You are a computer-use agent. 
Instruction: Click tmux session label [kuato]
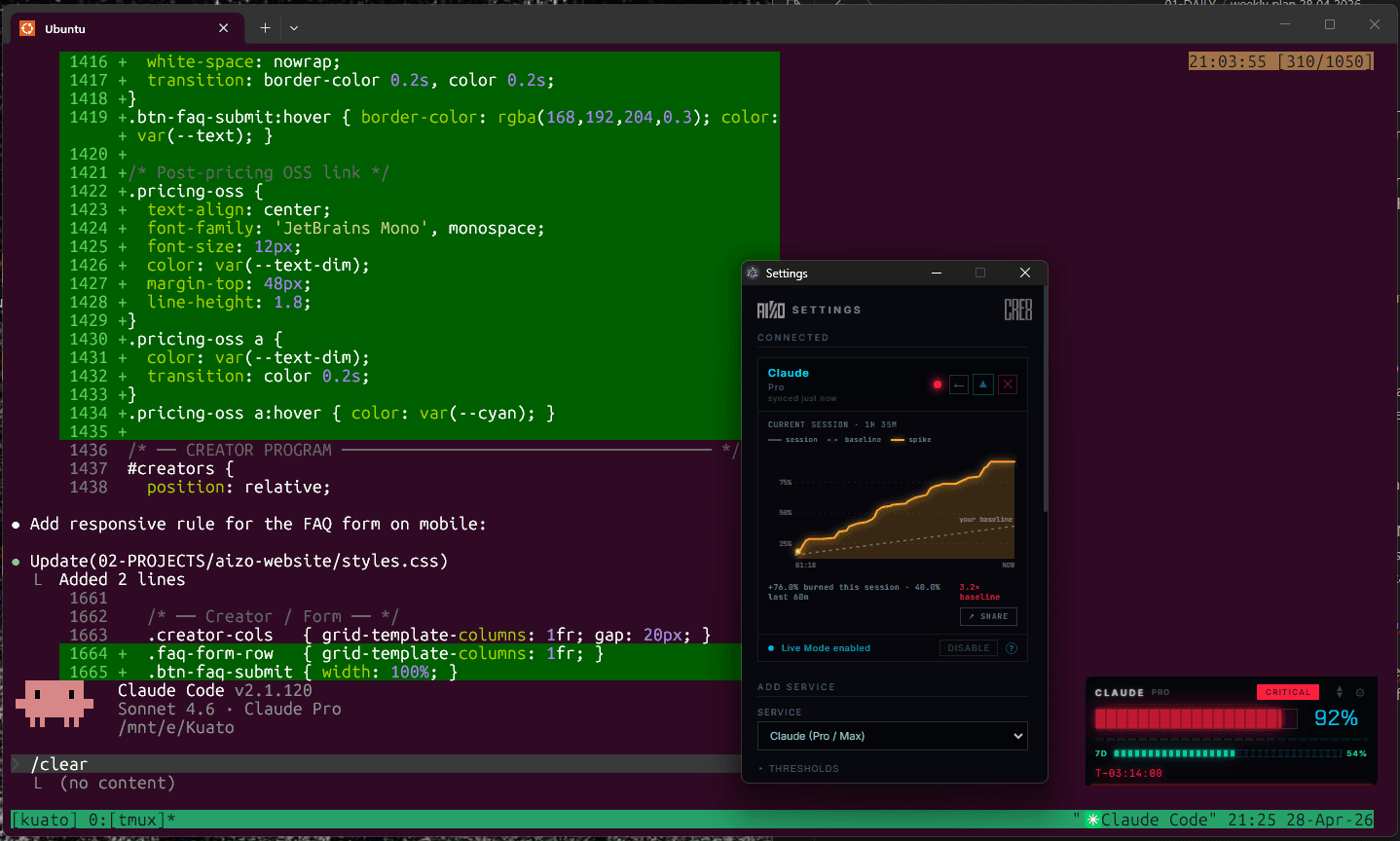45,820
